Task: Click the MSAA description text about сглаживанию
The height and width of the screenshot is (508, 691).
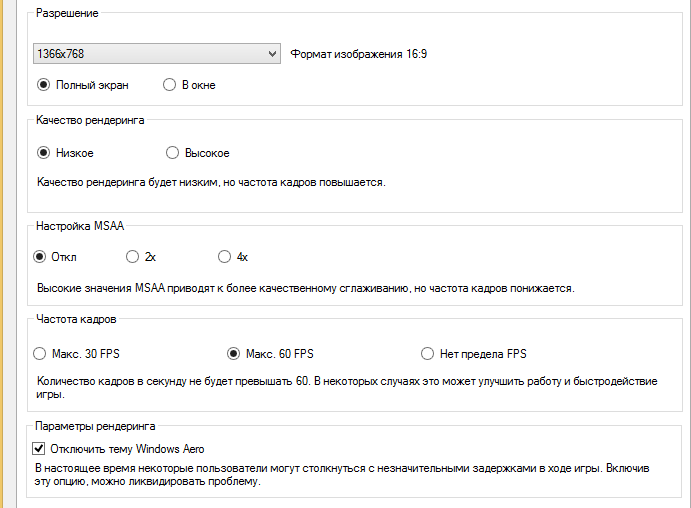Action: (305, 288)
